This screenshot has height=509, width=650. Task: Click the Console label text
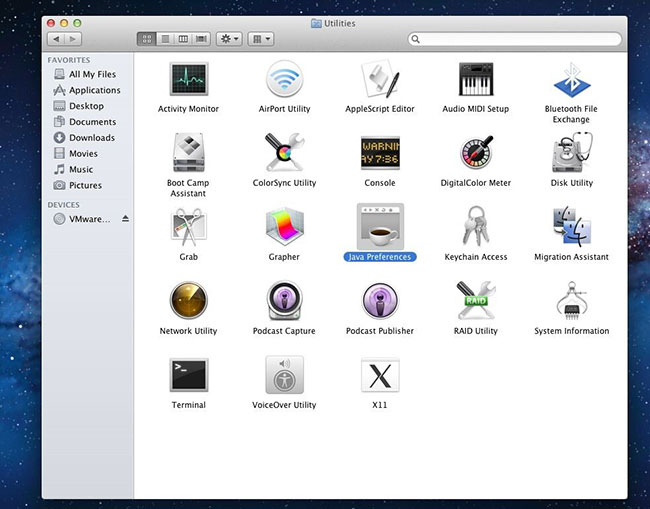pyautogui.click(x=380, y=183)
